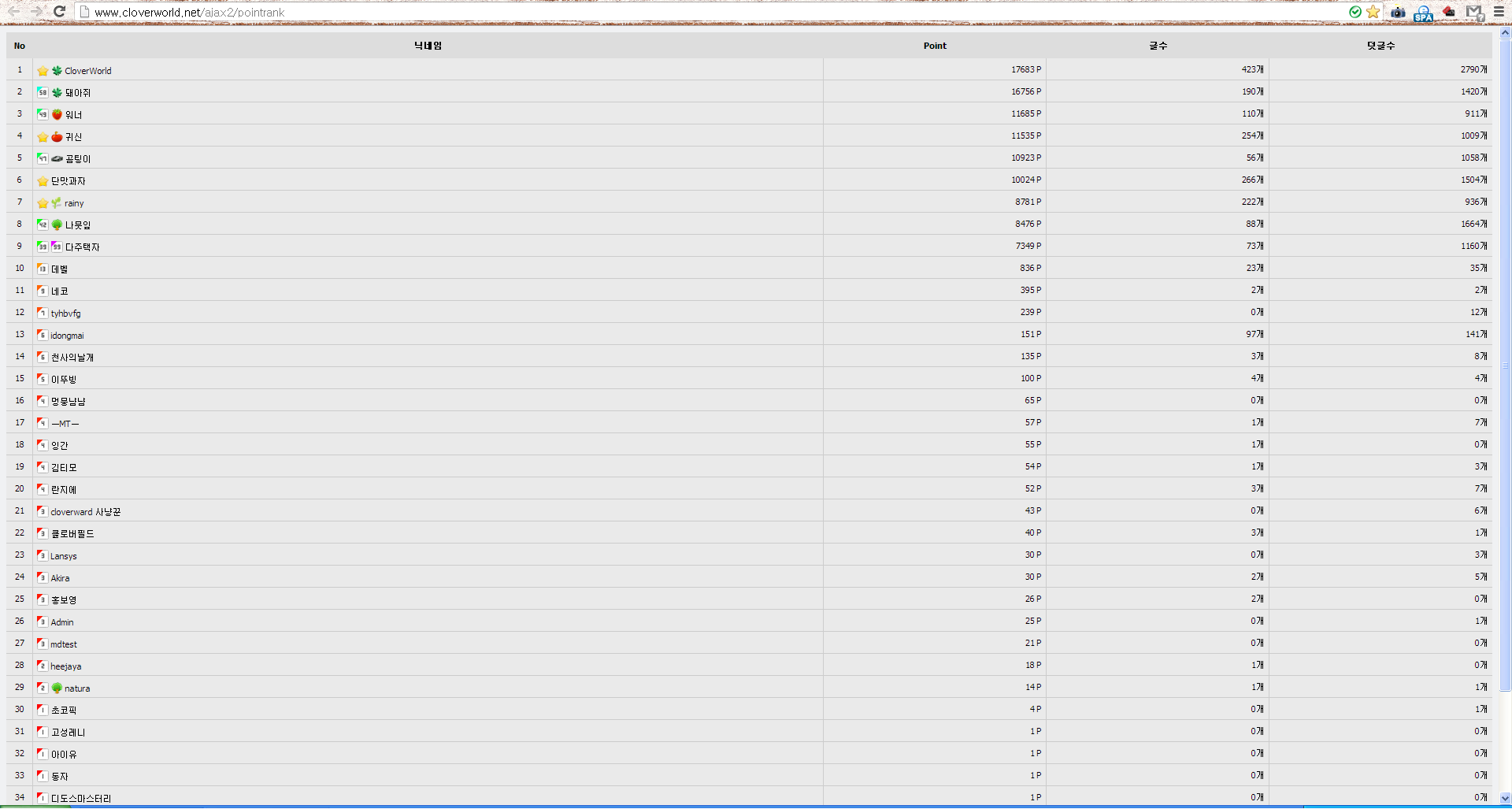Click the 닉네임 column header
Viewport: 1512px width, 809px height.
428,46
